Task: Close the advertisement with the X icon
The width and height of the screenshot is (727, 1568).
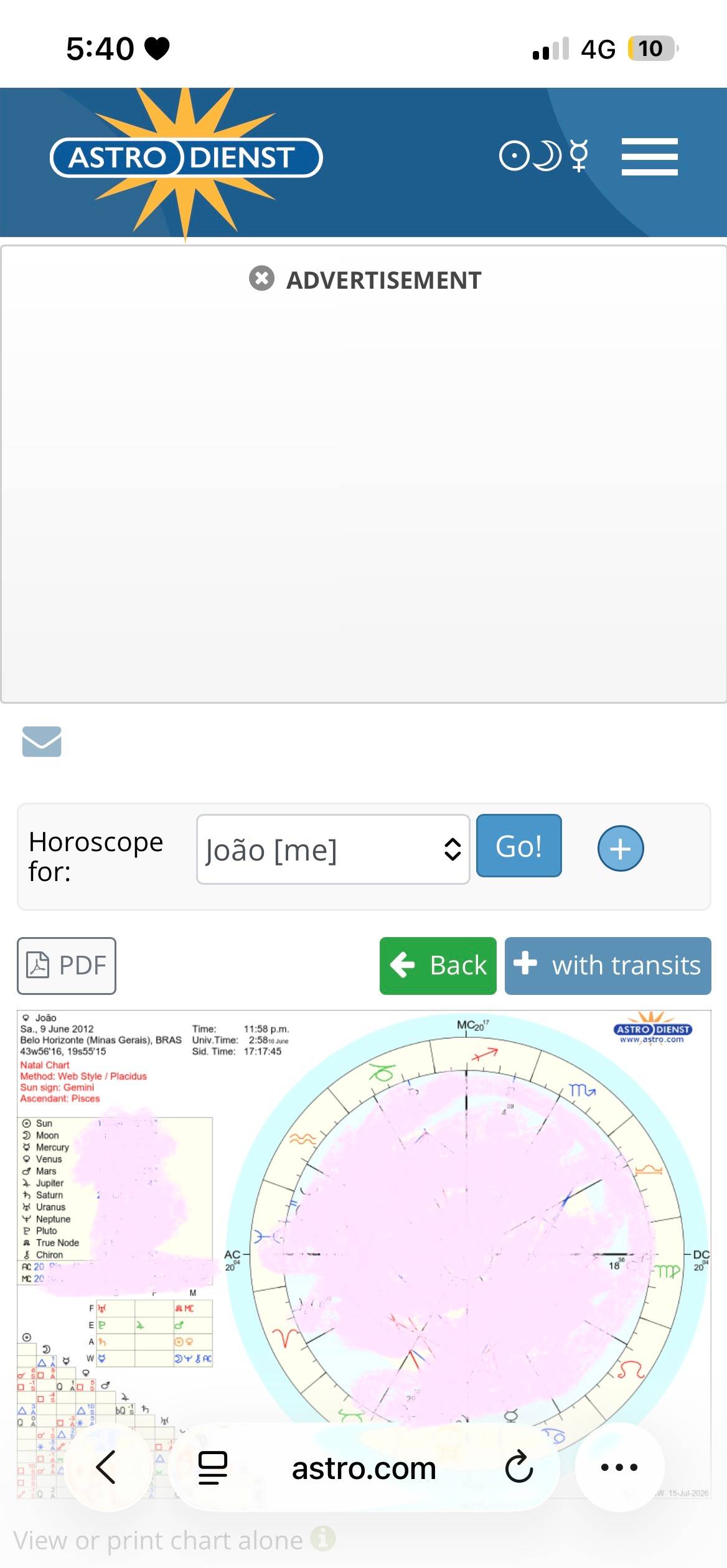Action: 261,278
